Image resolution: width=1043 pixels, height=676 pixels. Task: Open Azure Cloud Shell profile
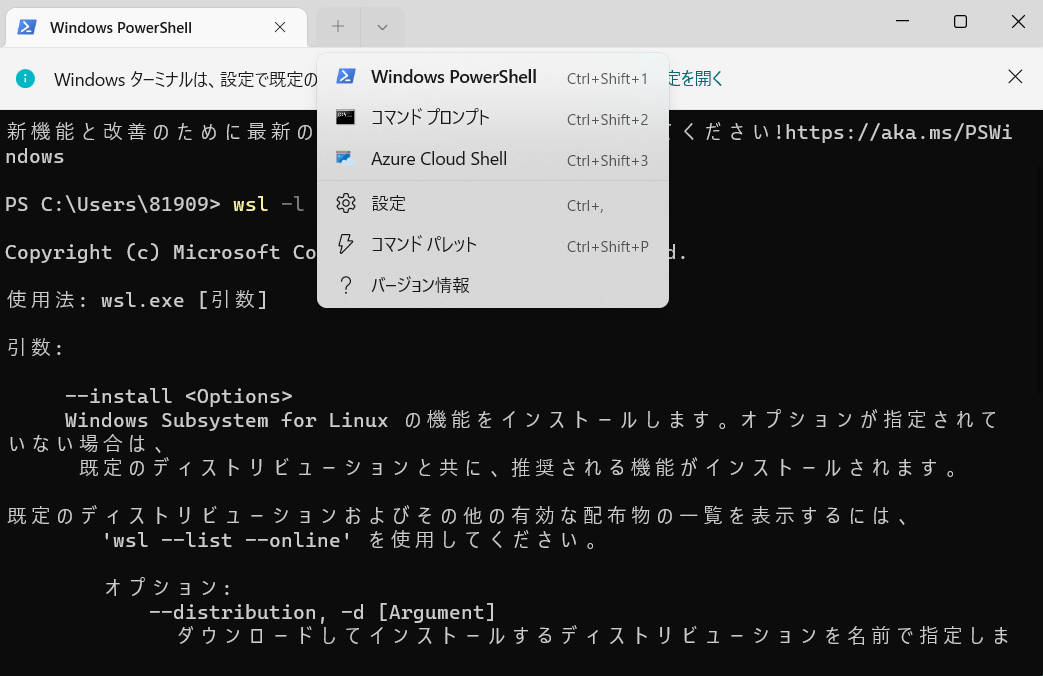[x=493, y=159]
